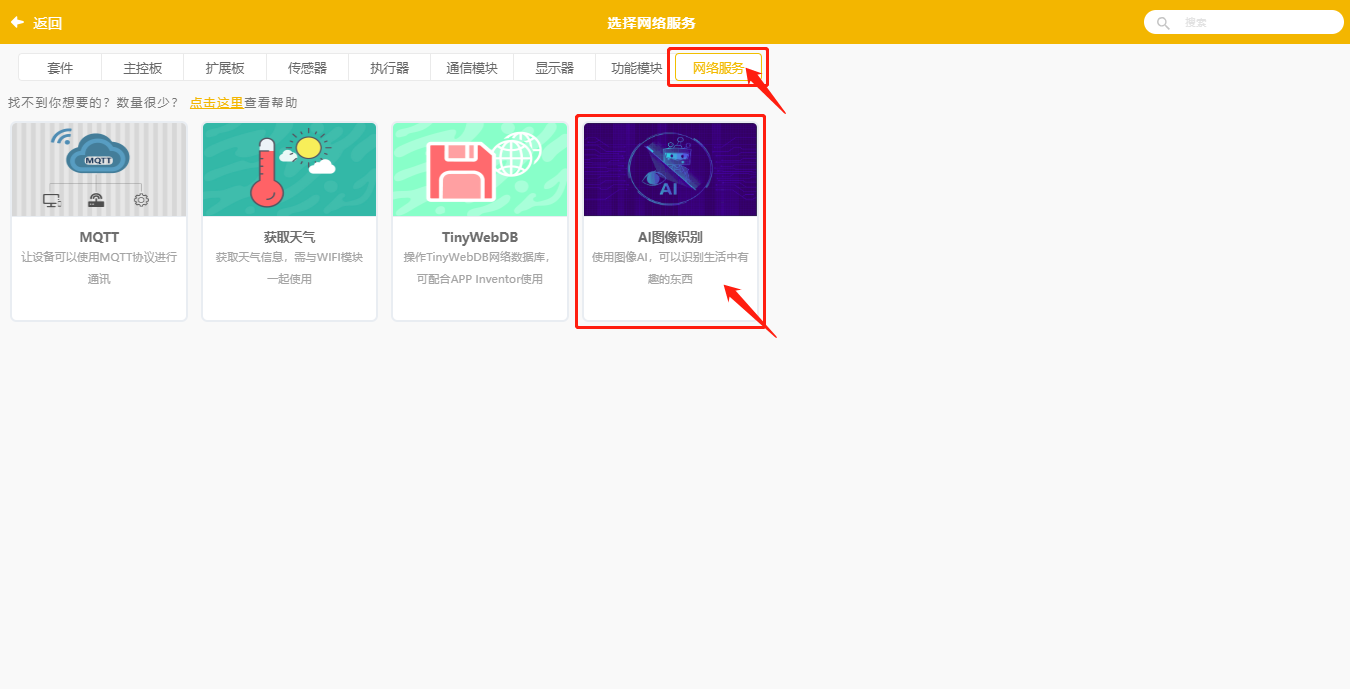Click the 获取天气 description text
This screenshot has width=1350, height=689.
(289, 268)
